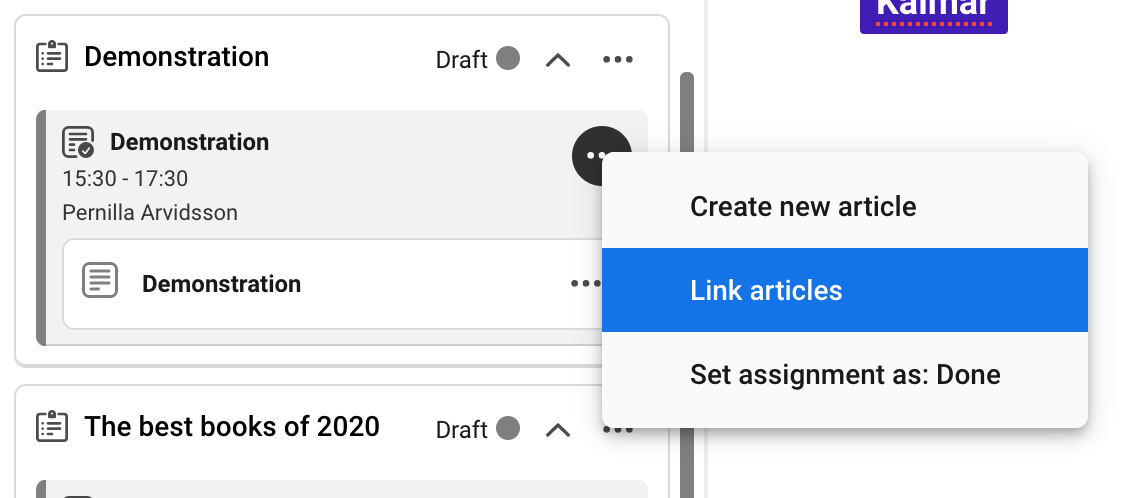Choose Create new article from menu

tap(803, 207)
